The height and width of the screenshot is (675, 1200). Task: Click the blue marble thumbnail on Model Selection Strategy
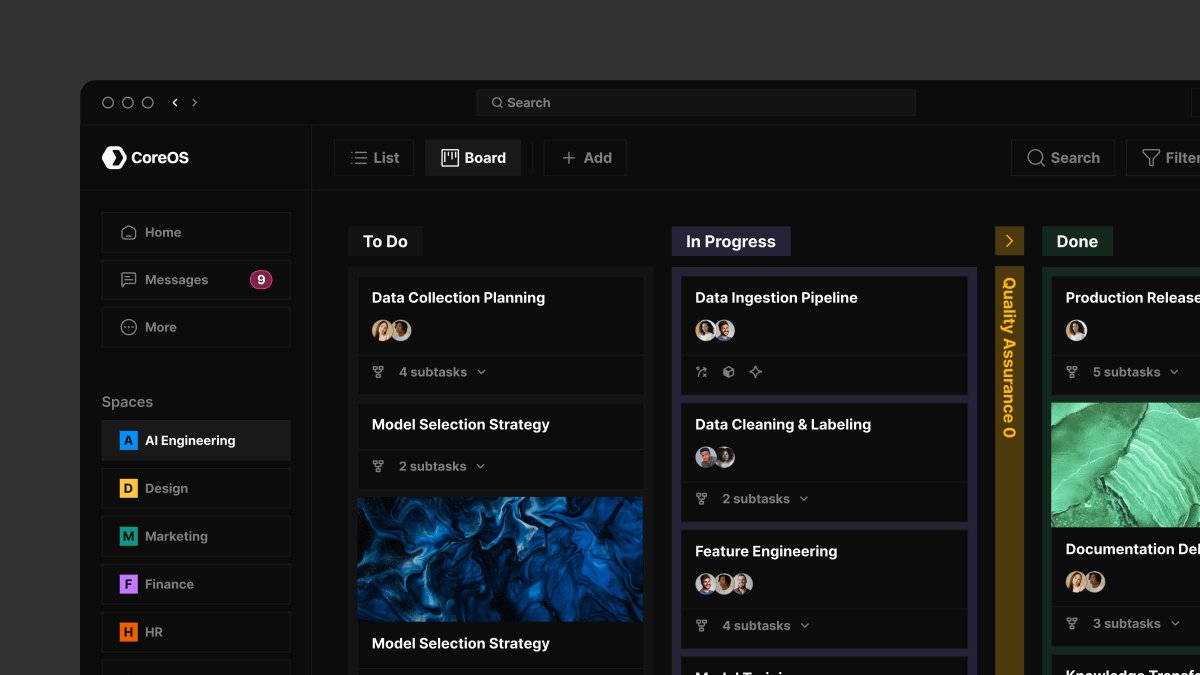[x=500, y=558]
